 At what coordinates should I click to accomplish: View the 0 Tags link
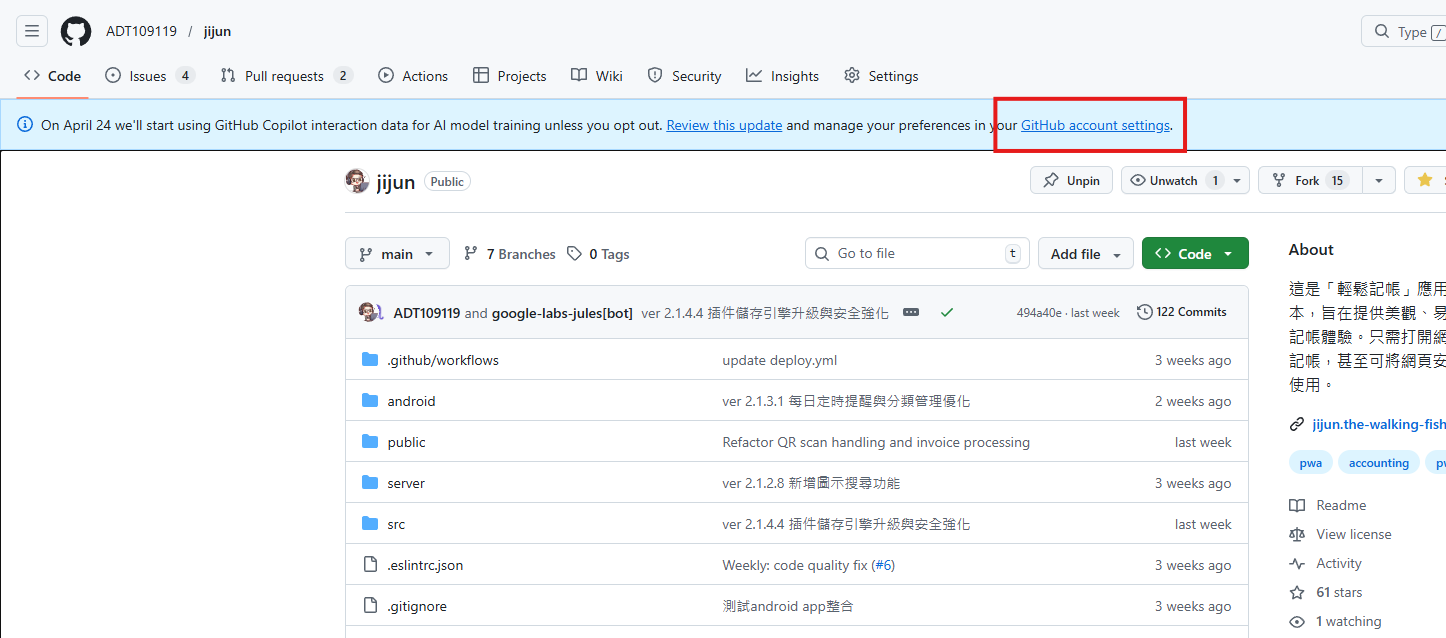click(598, 254)
